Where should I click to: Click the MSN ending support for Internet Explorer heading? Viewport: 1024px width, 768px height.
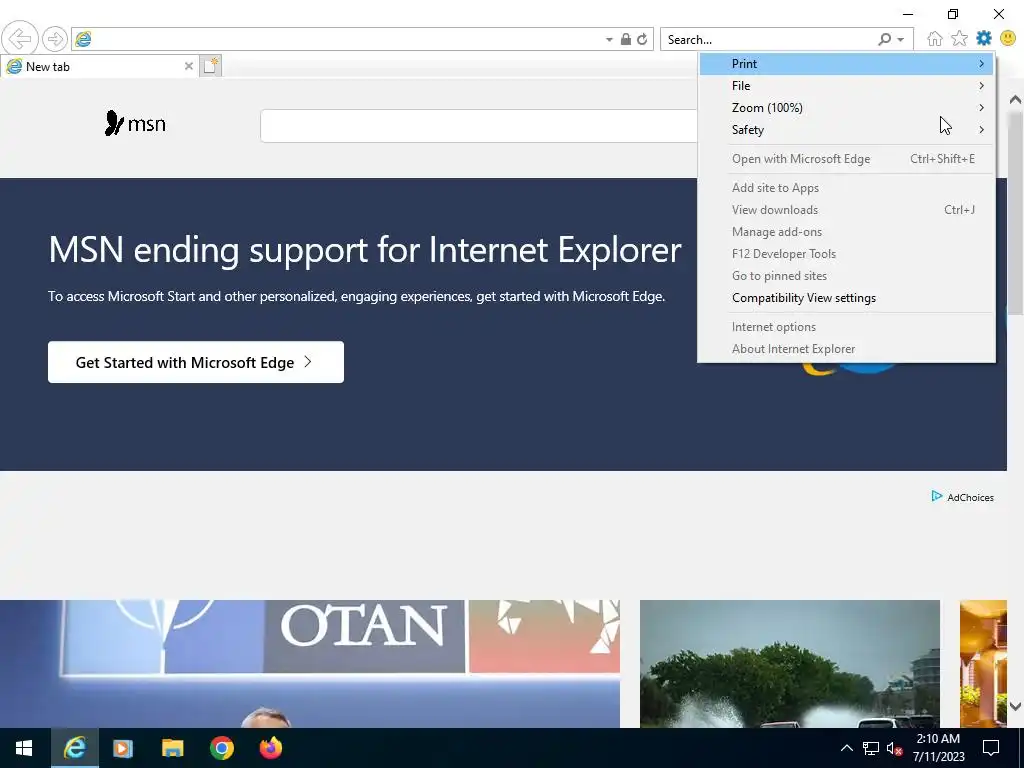tap(365, 249)
